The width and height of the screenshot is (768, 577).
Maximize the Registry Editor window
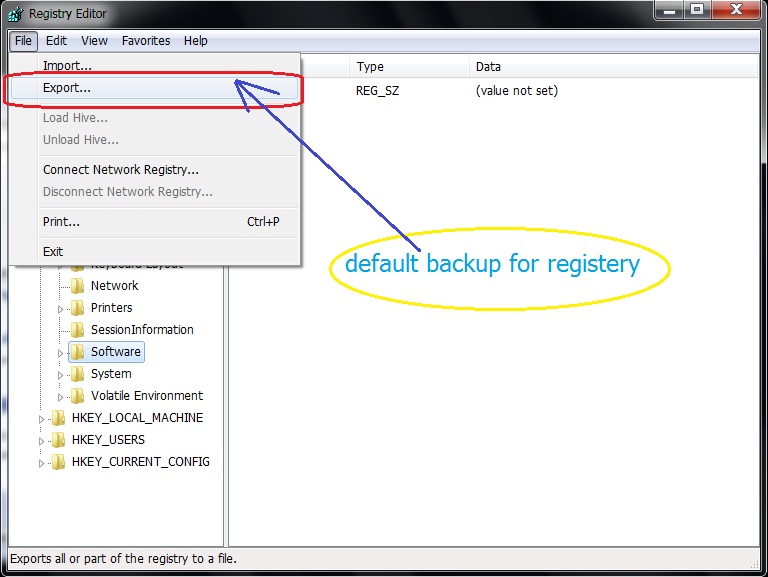click(x=697, y=10)
